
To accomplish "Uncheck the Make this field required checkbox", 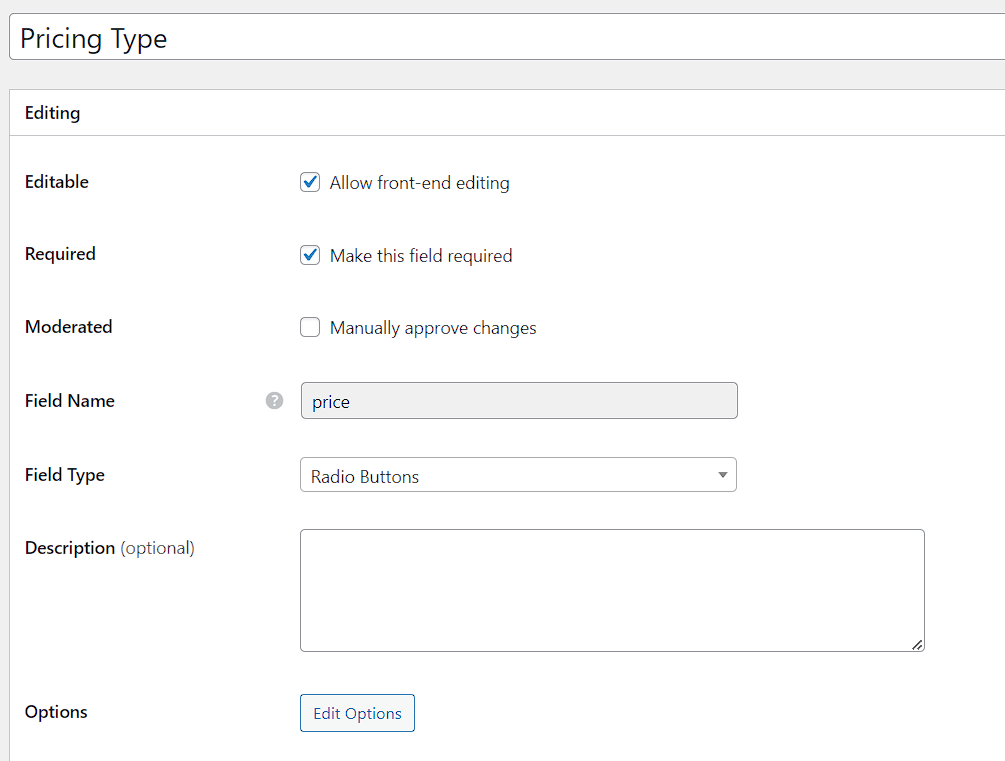I will coord(310,255).
